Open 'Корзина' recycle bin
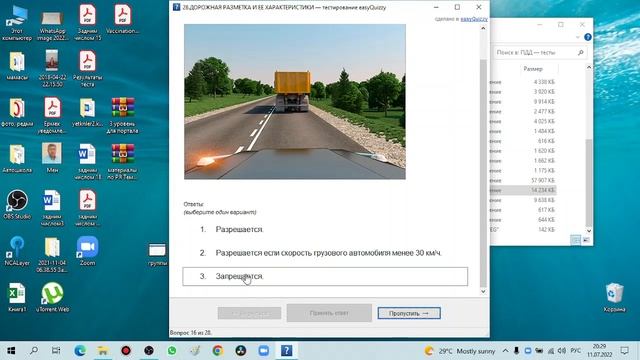This screenshot has height=360, width=640. [x=614, y=298]
